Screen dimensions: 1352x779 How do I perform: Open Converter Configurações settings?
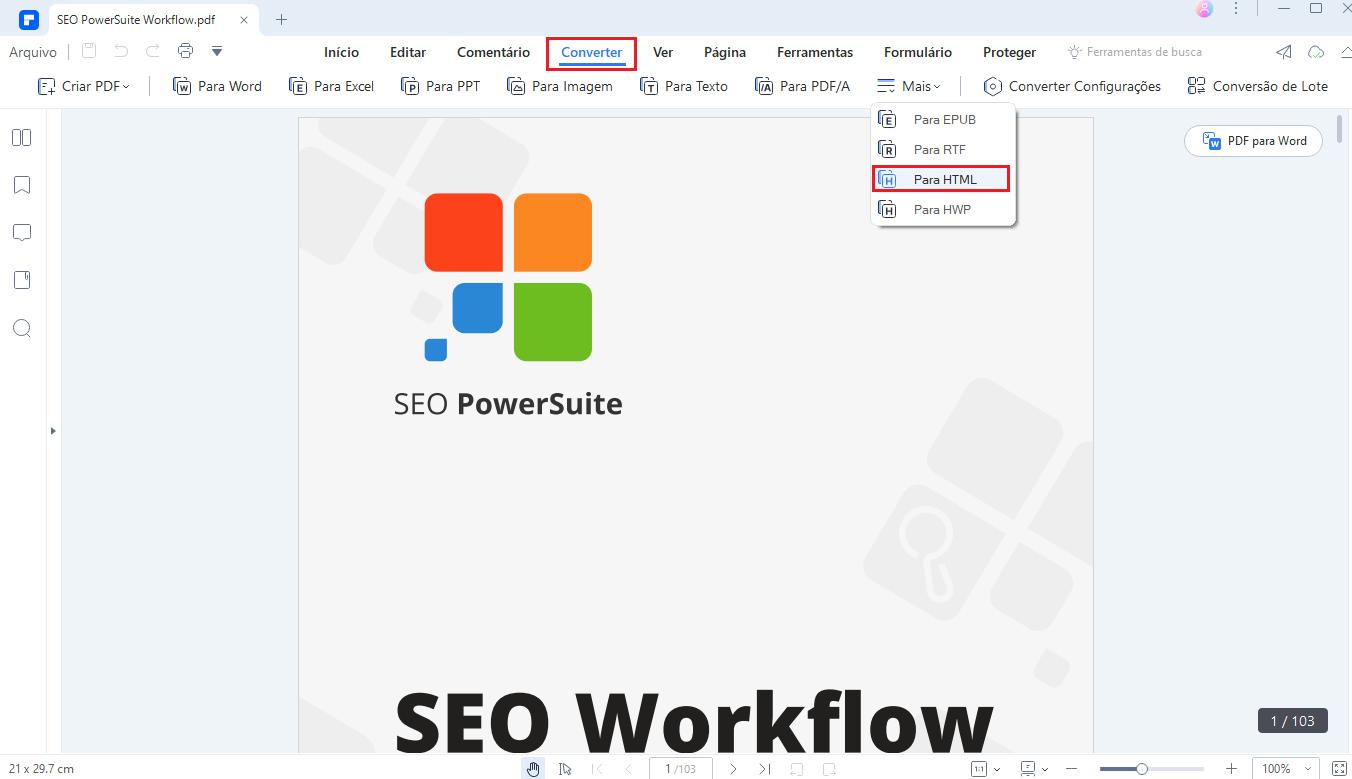[1072, 86]
